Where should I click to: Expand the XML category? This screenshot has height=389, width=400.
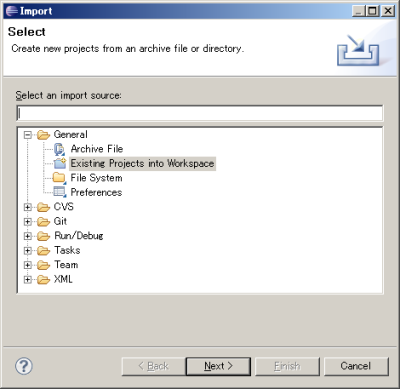pos(28,280)
